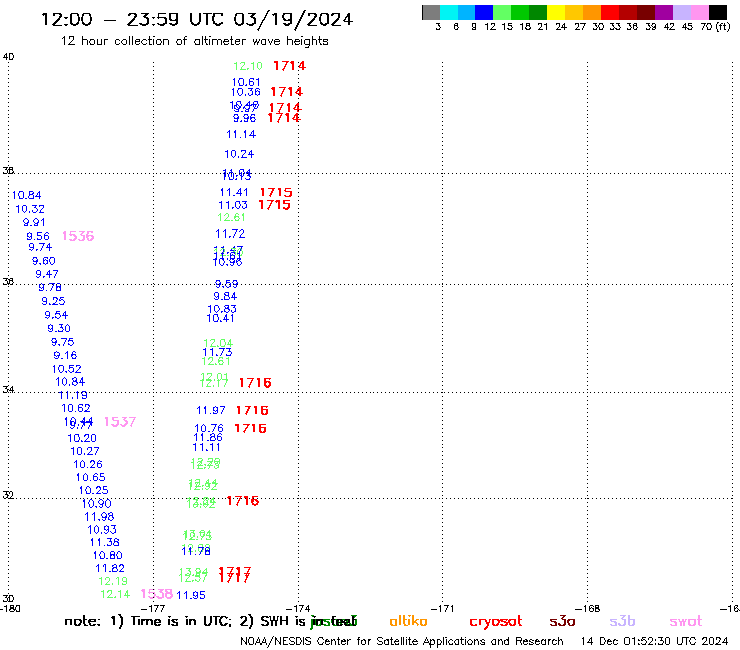Click the 's3a' satellite legend label
Screen dimensions: 740x650
click(x=562, y=621)
